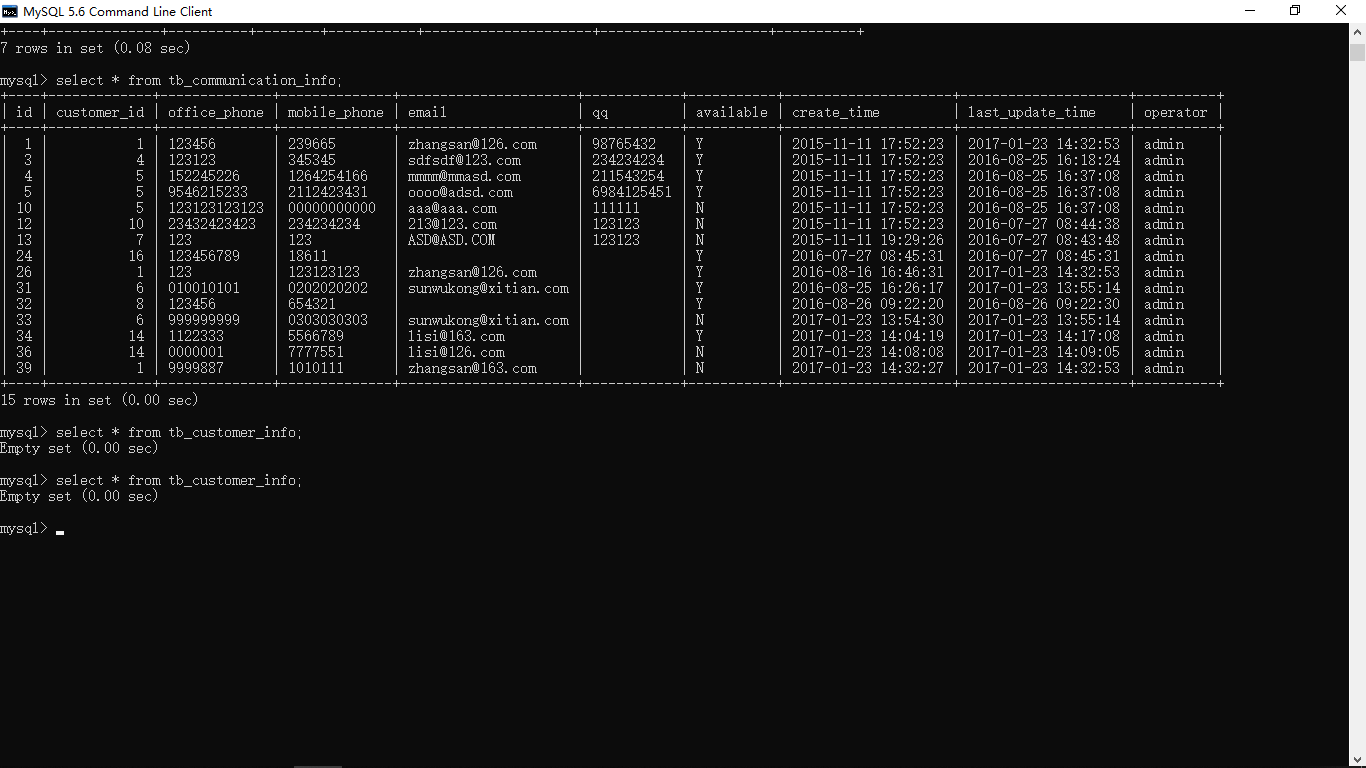The height and width of the screenshot is (768, 1366).
Task: Click the mobile_phone value 00000000000
Action: (x=332, y=208)
